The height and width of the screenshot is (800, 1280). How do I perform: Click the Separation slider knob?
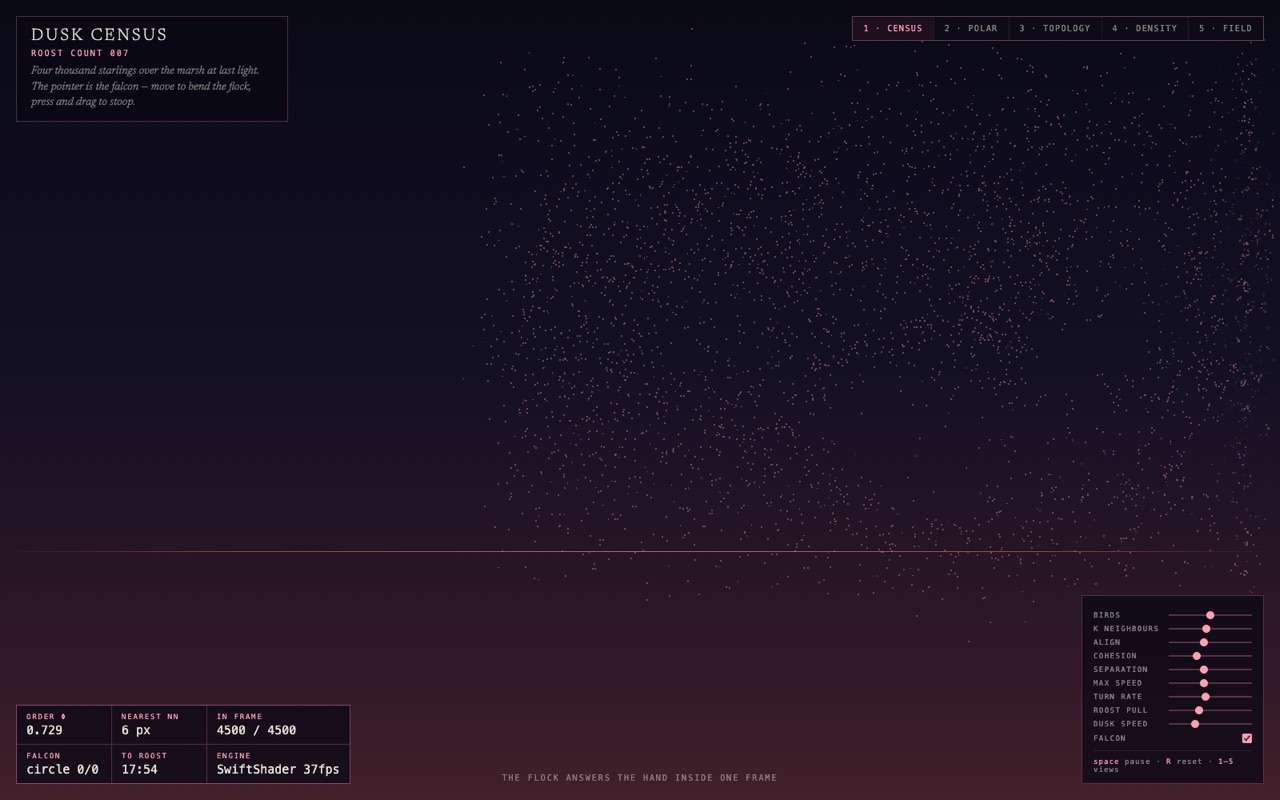pos(1204,669)
